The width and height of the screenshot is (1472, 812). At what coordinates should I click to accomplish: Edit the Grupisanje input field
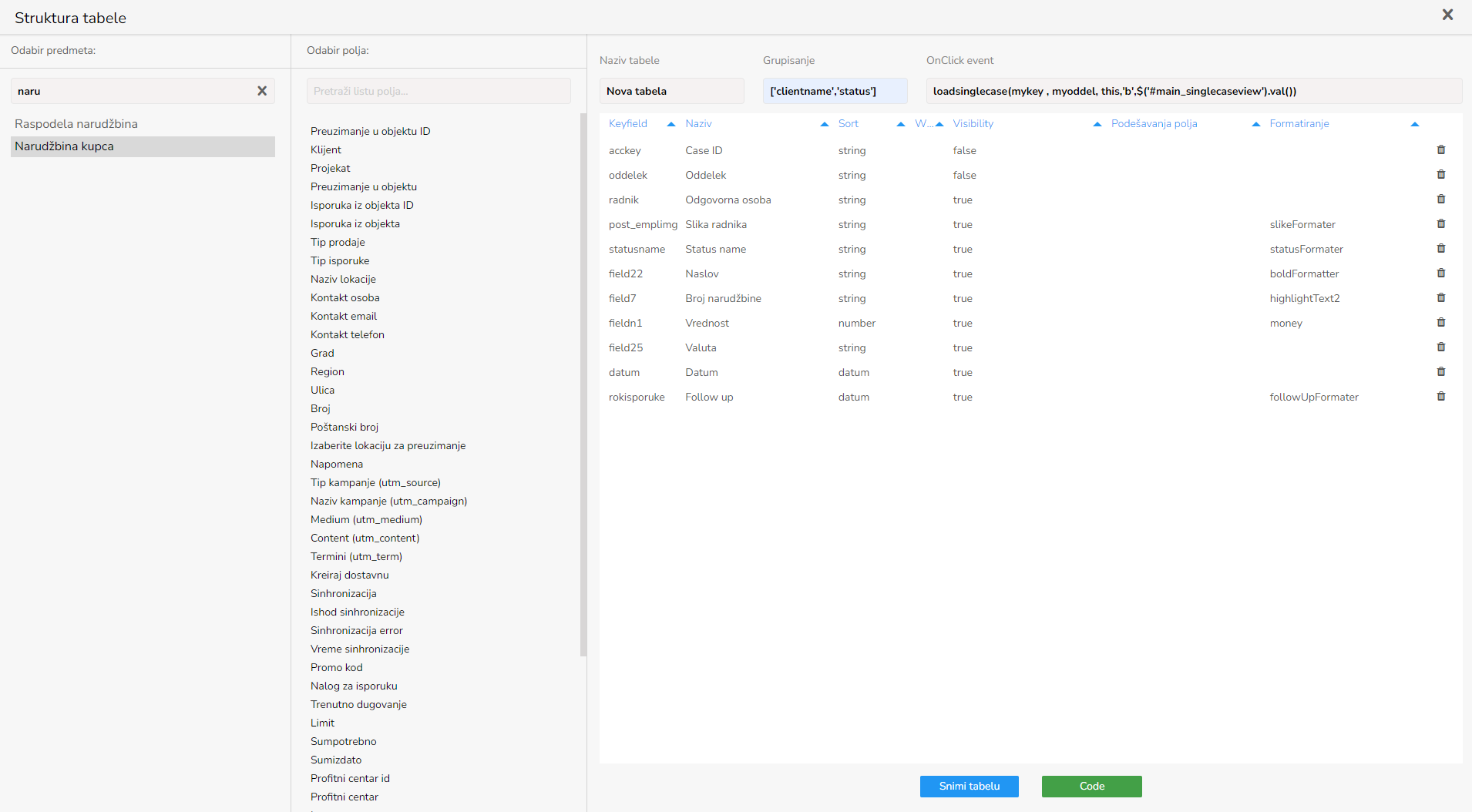[x=835, y=91]
